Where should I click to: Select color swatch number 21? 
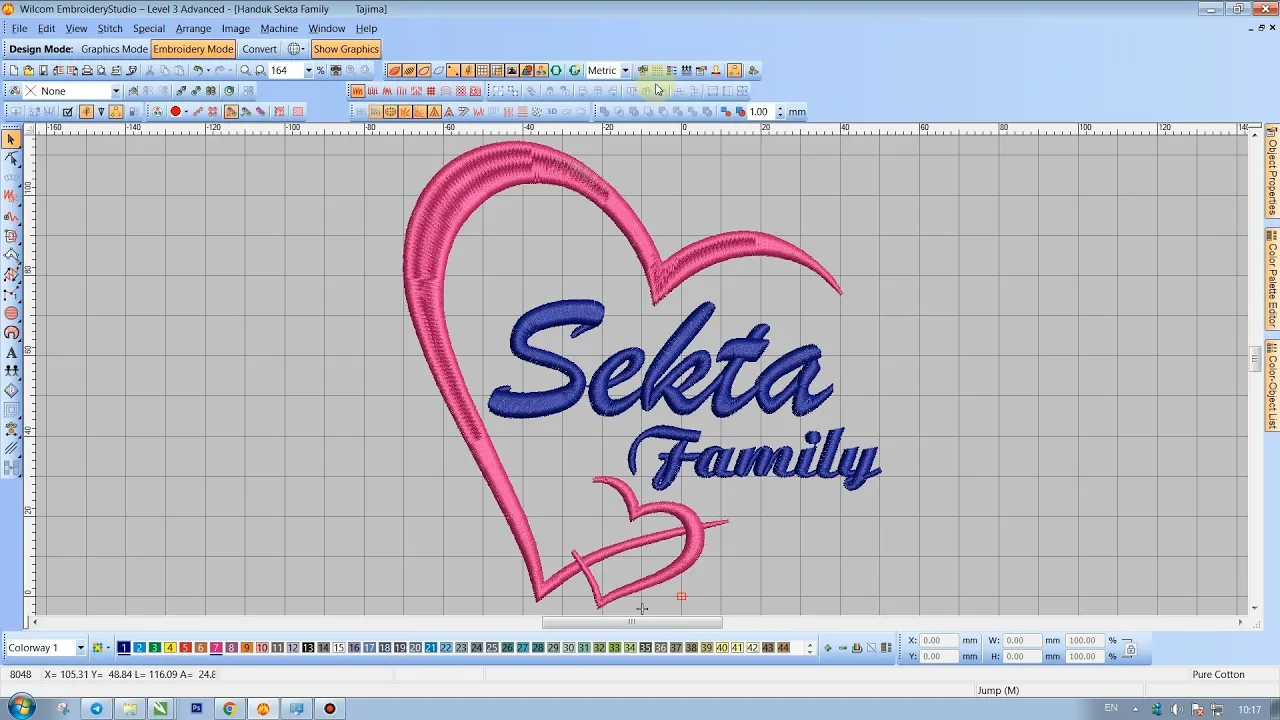tap(431, 648)
